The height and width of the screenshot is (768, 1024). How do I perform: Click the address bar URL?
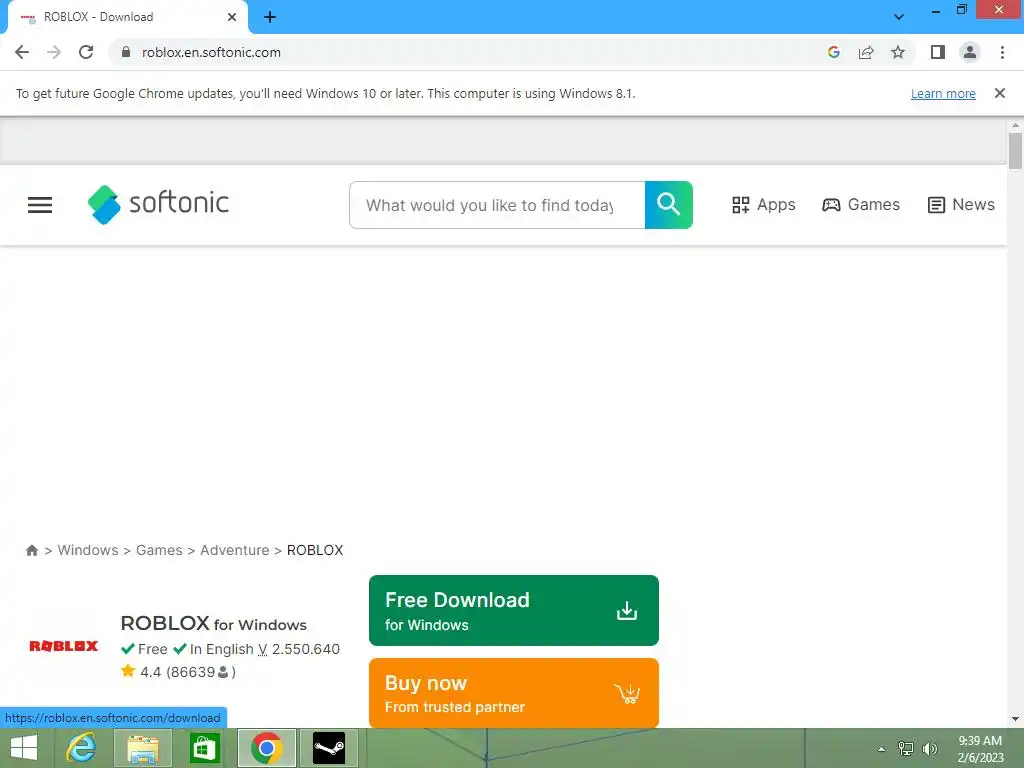tap(211, 52)
